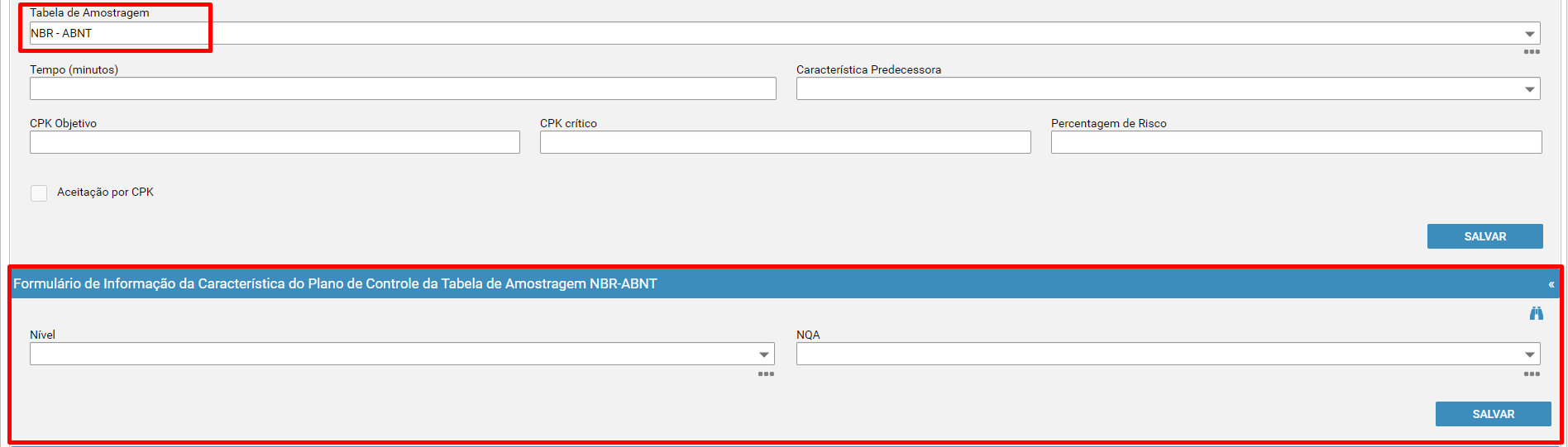
Task: Click SALVAR below Percentagem de Risco
Action: tap(1484, 236)
